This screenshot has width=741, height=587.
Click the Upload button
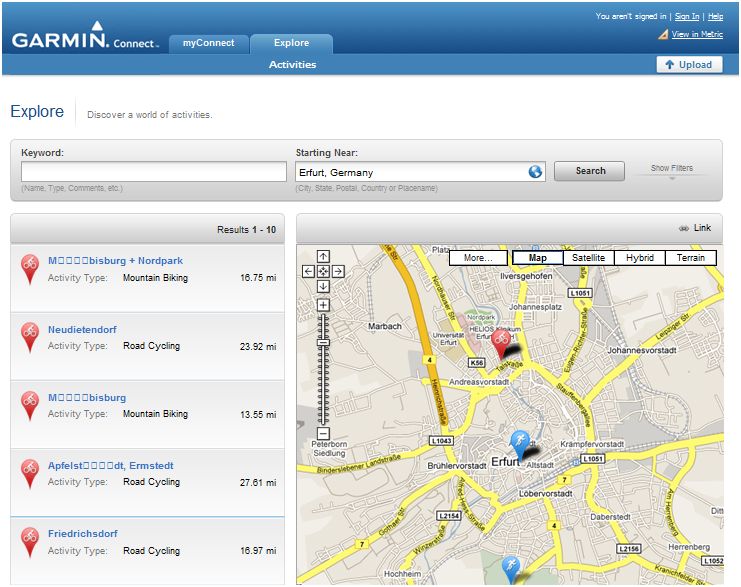(x=690, y=64)
